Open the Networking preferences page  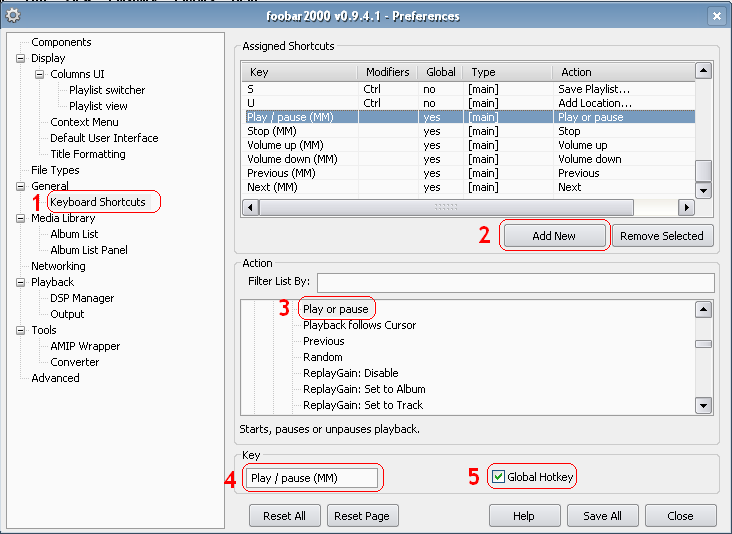click(x=58, y=266)
